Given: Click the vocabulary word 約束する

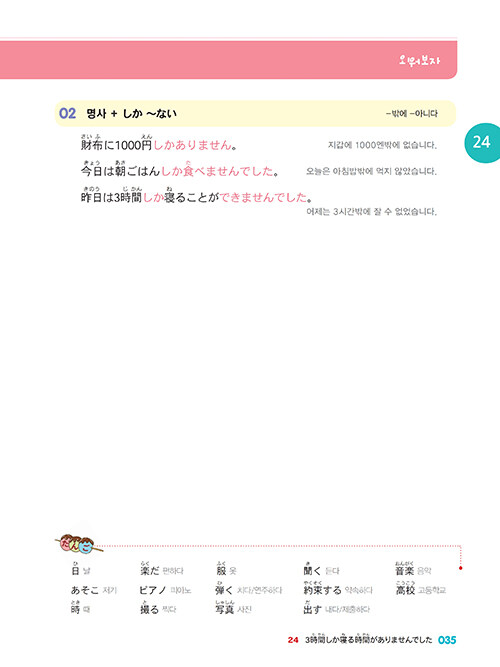Looking at the screenshot, I should 322,588.
